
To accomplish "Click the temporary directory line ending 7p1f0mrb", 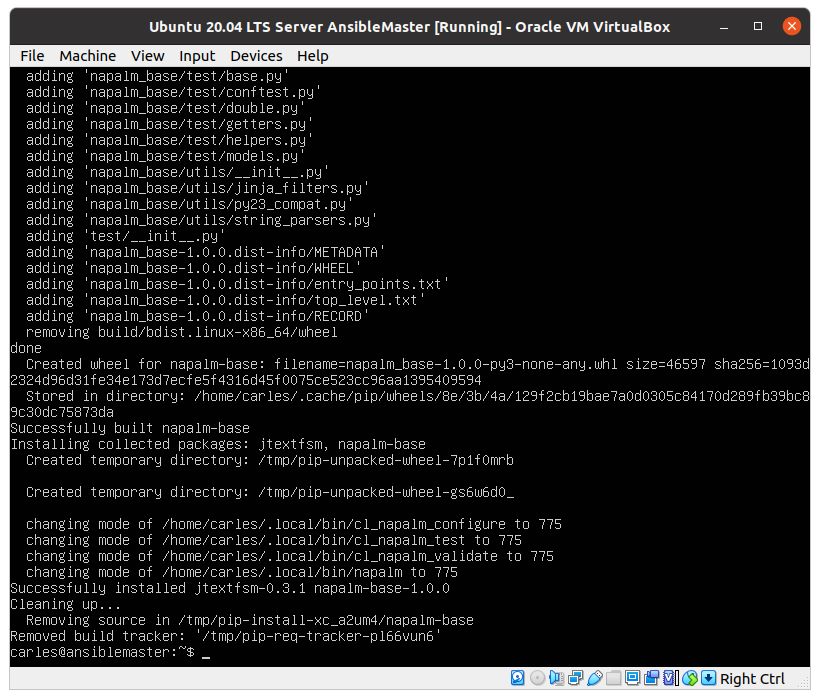I will click(x=270, y=461).
